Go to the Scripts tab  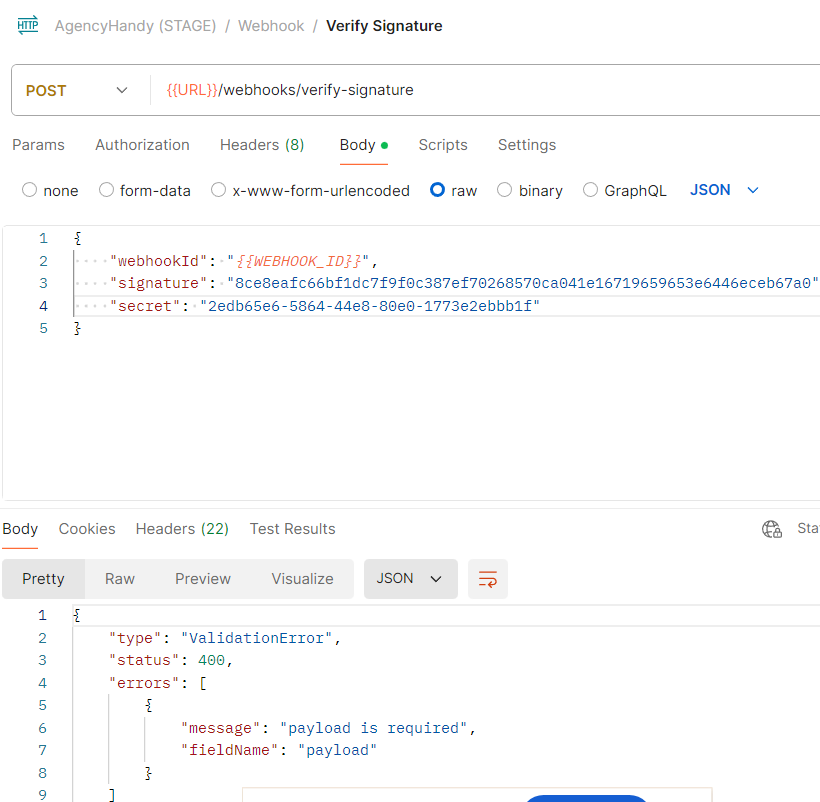pyautogui.click(x=443, y=145)
